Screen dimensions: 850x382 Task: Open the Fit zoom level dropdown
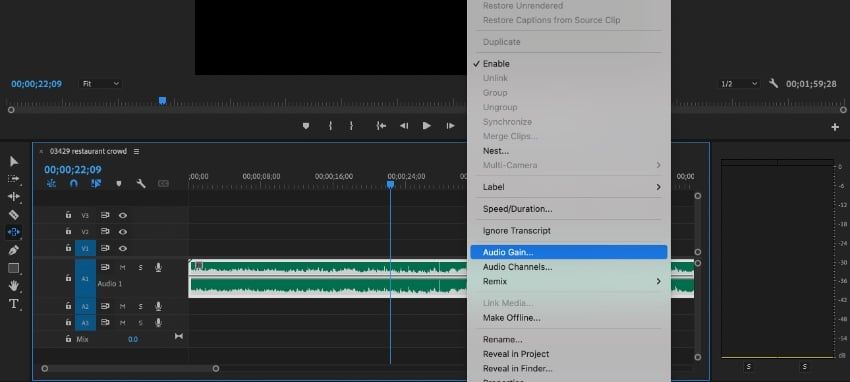pos(100,84)
